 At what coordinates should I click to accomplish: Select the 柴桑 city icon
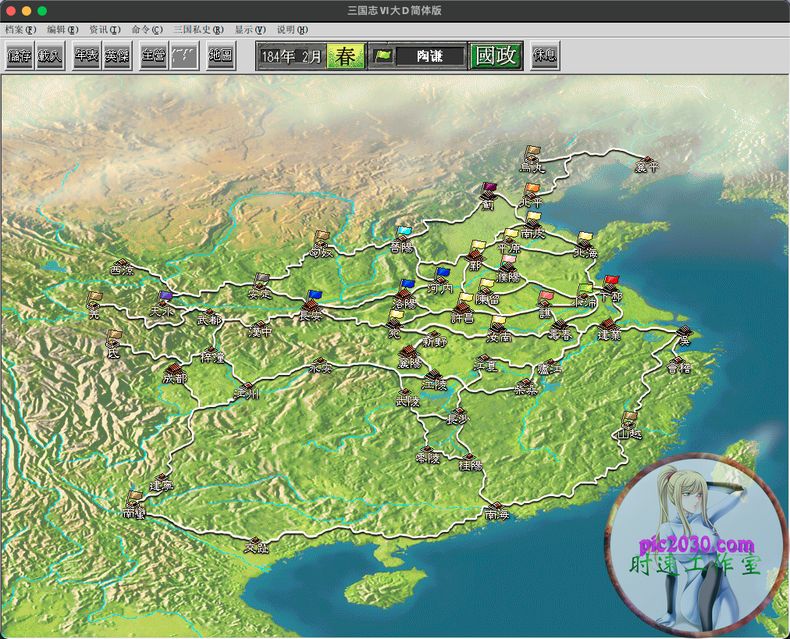click(526, 386)
